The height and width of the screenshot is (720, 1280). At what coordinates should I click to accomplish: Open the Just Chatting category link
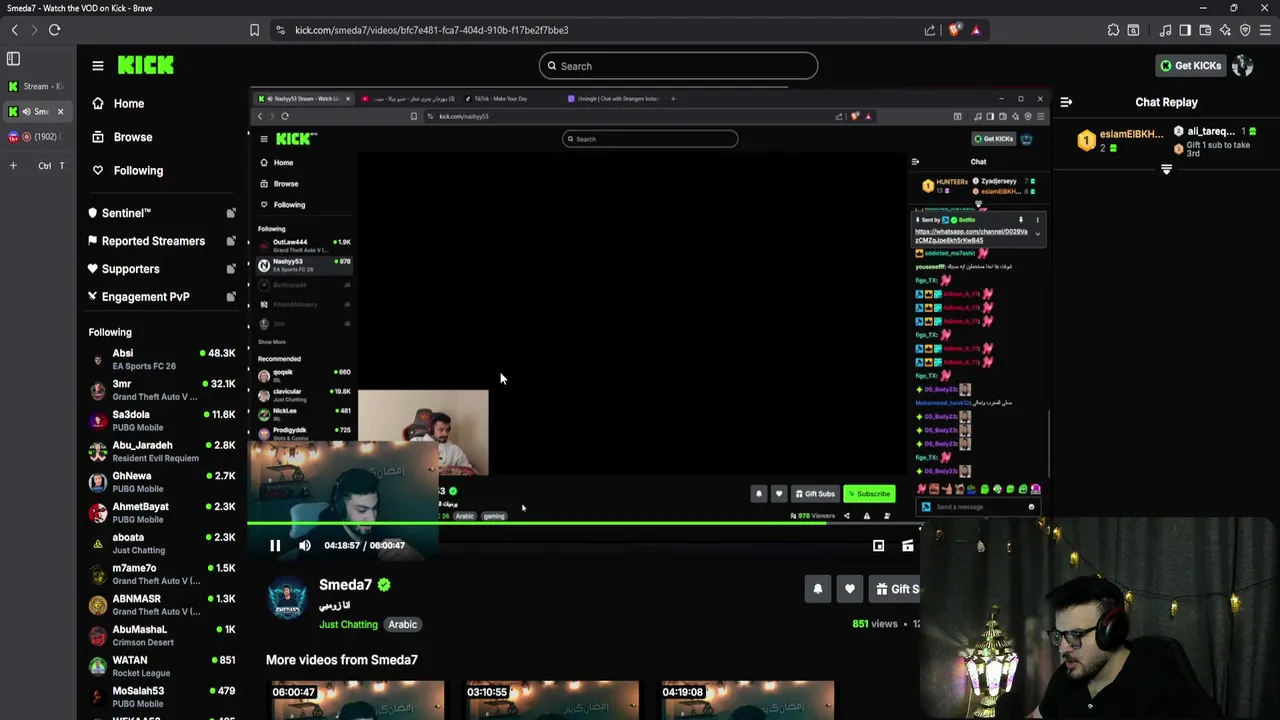(348, 625)
